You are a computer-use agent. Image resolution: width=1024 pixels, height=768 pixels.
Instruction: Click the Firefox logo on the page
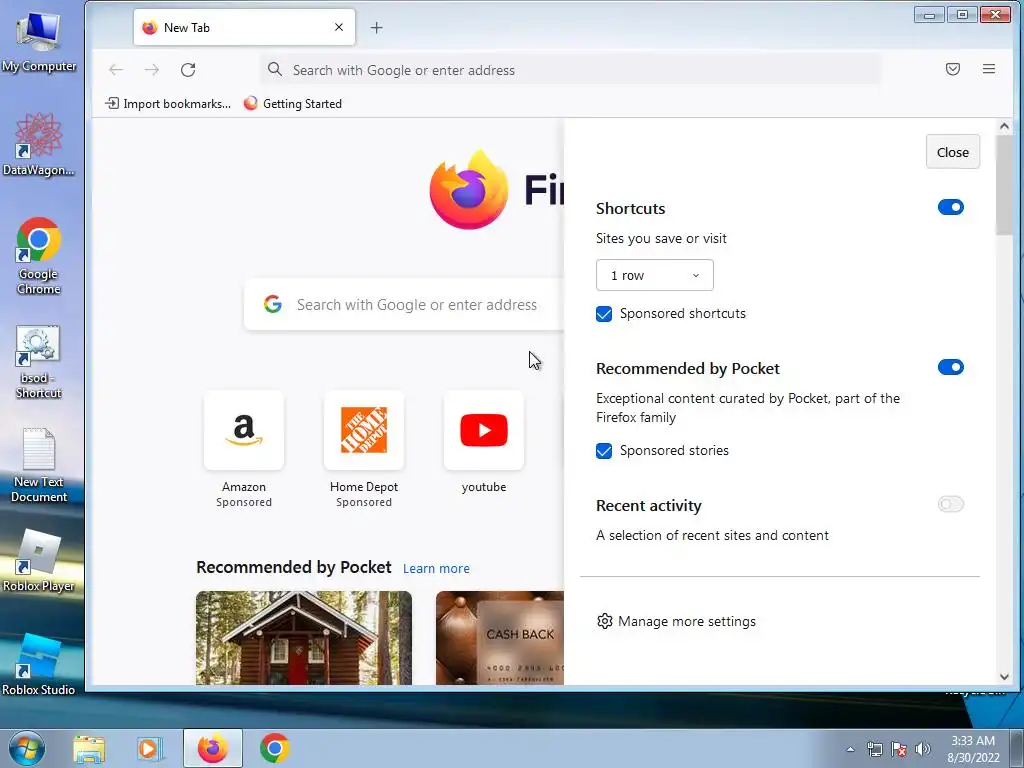(468, 190)
